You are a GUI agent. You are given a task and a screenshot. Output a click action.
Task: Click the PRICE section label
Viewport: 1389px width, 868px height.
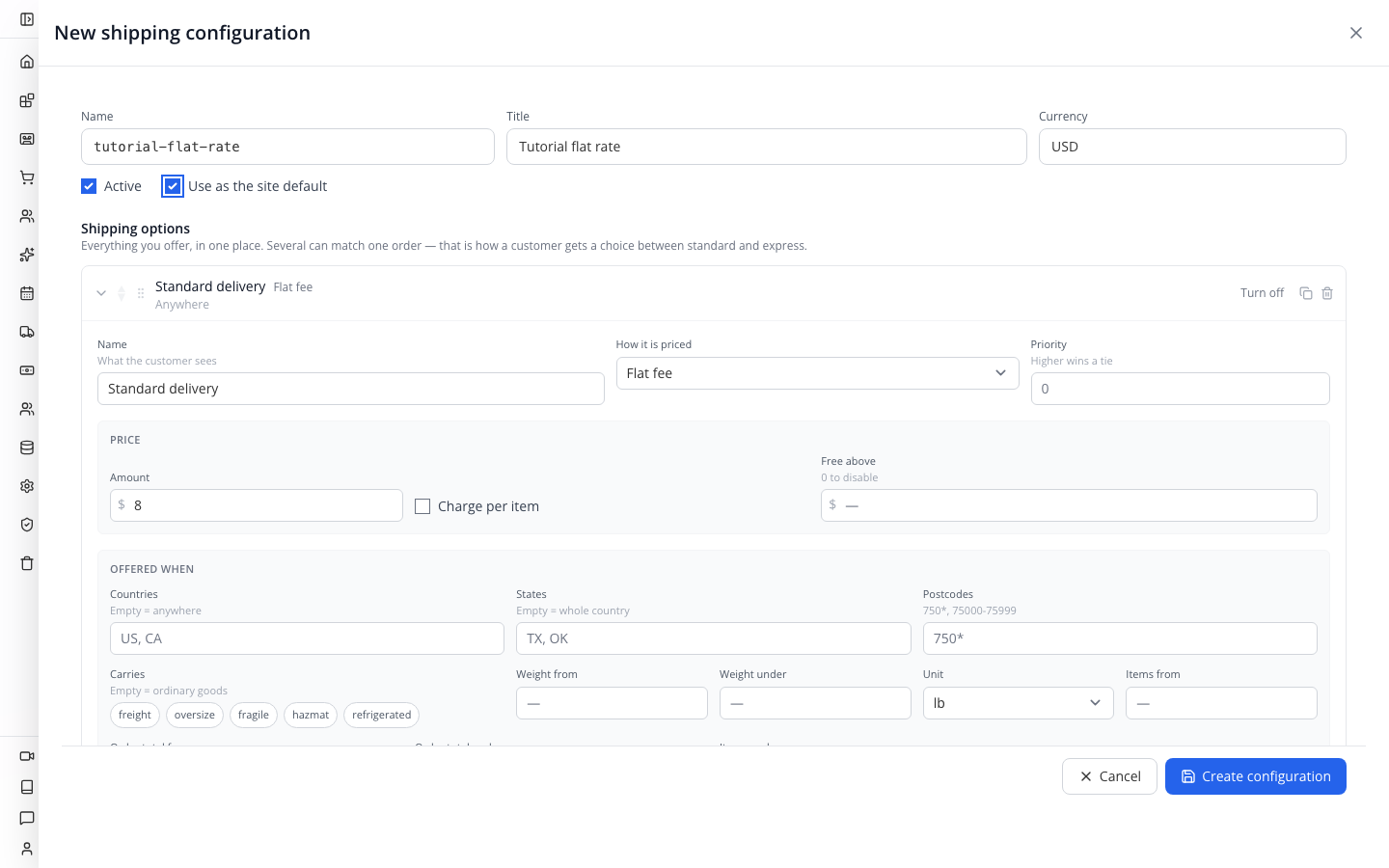point(125,440)
